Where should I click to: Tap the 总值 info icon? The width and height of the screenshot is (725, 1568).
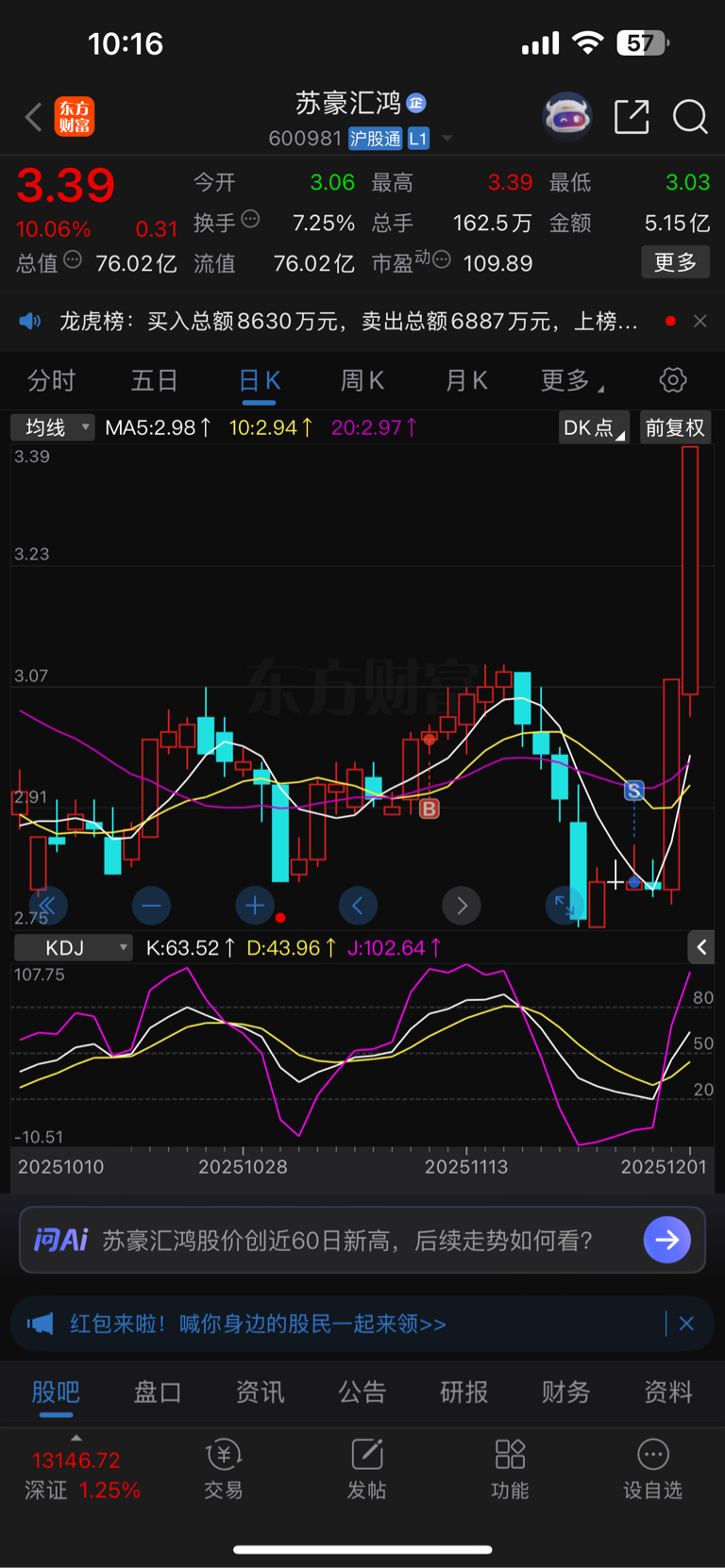point(73,259)
